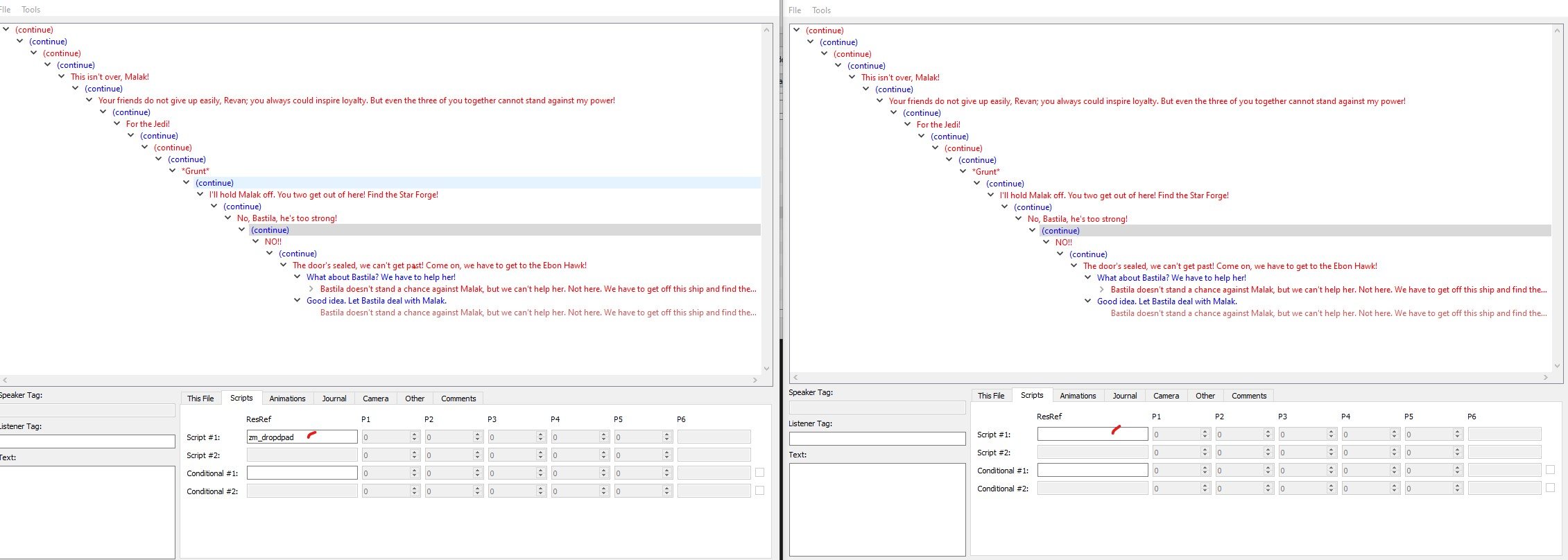The width and height of the screenshot is (1568, 560).
Task: Select "The door's sealed" line in left window
Action: (440, 265)
